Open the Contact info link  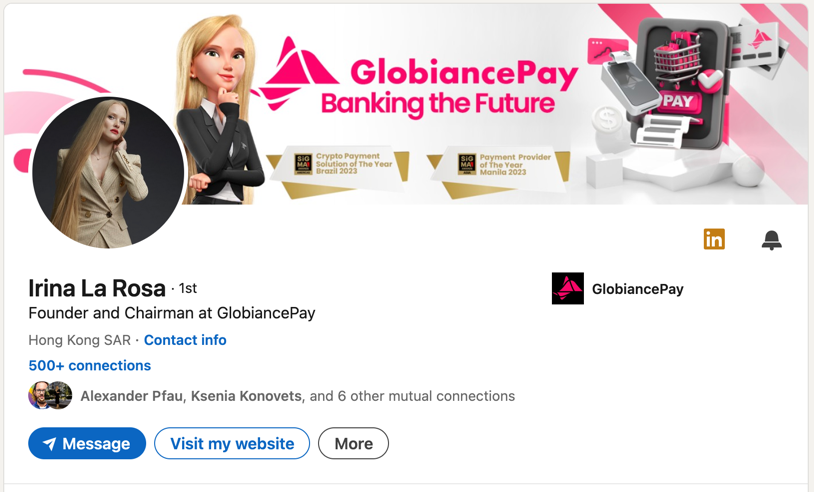(x=185, y=340)
